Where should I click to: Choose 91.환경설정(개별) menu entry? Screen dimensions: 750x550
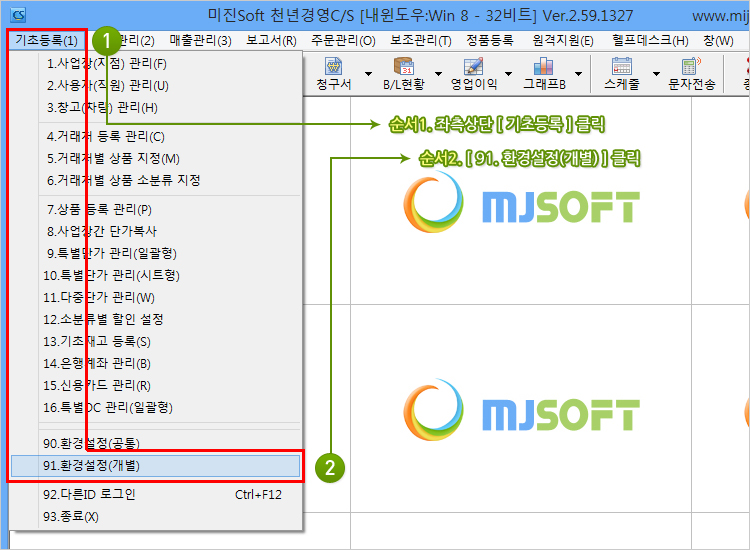(x=156, y=466)
